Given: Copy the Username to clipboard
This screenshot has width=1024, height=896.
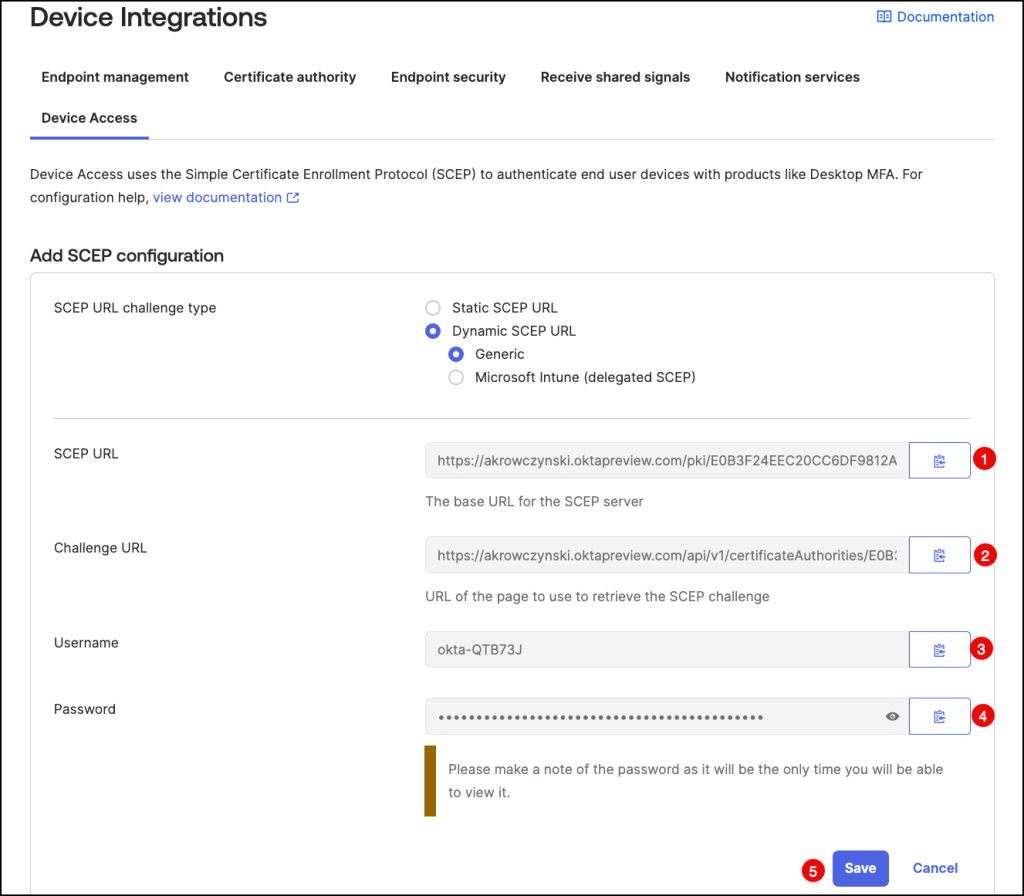Looking at the screenshot, I should 939,650.
